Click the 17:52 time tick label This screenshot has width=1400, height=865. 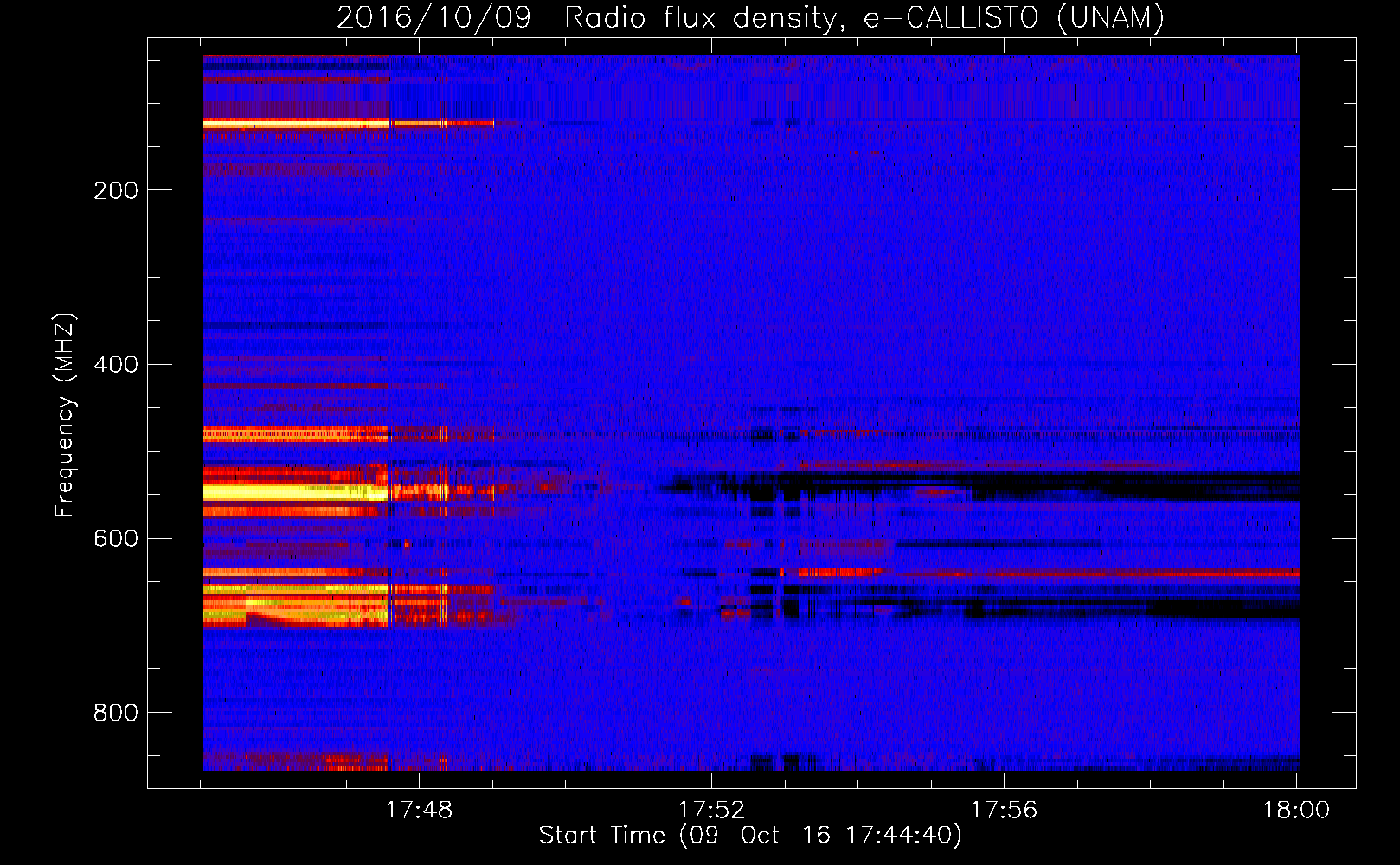pos(711,810)
